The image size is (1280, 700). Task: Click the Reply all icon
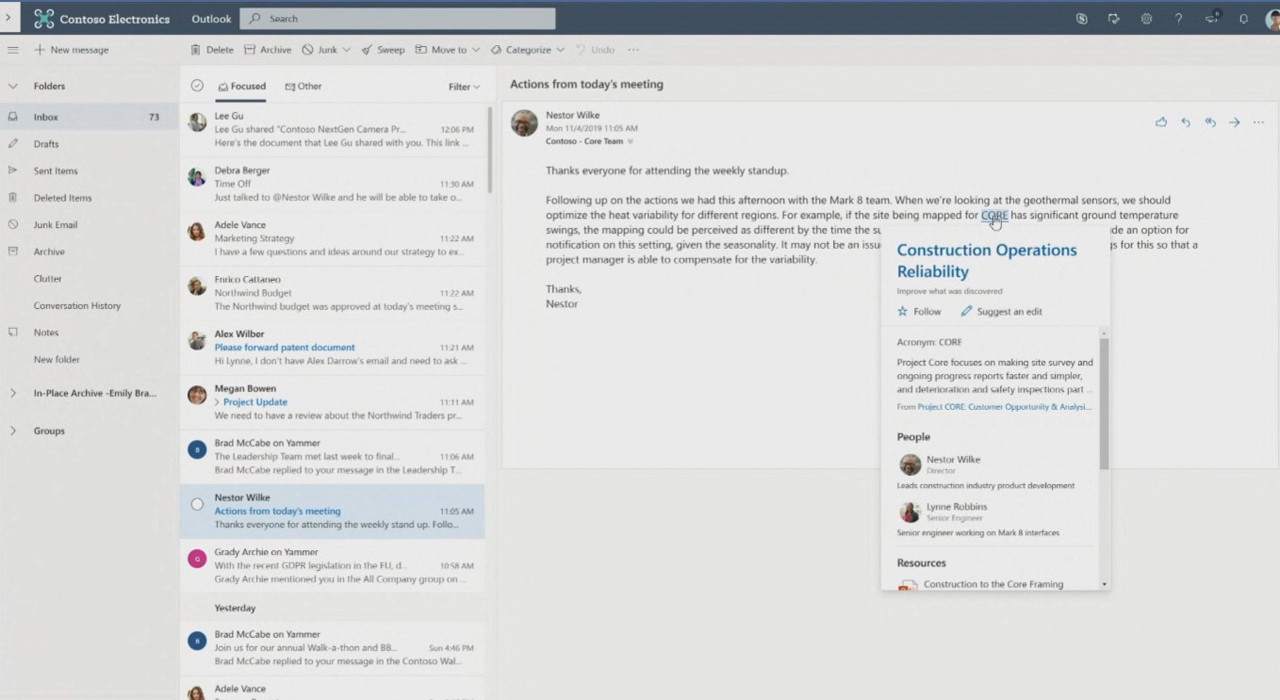pos(1210,122)
